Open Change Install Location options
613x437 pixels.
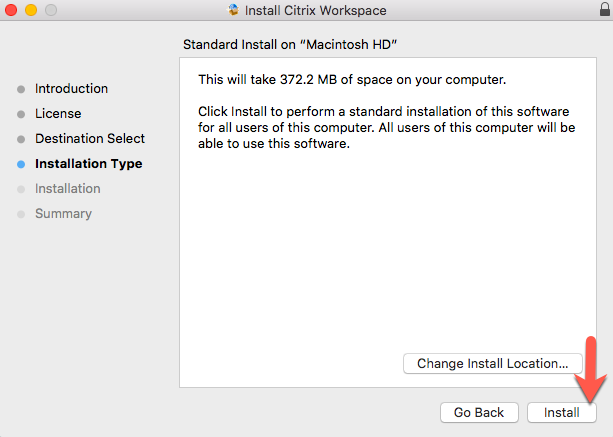coord(492,363)
